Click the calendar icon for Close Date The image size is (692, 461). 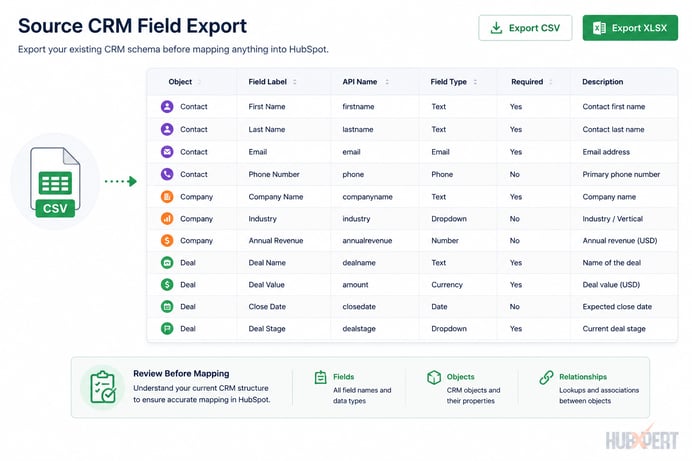click(x=167, y=307)
